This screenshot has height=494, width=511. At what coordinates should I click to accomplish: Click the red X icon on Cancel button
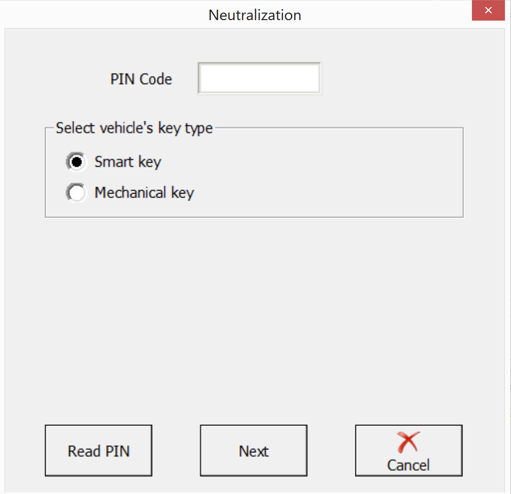tap(408, 442)
